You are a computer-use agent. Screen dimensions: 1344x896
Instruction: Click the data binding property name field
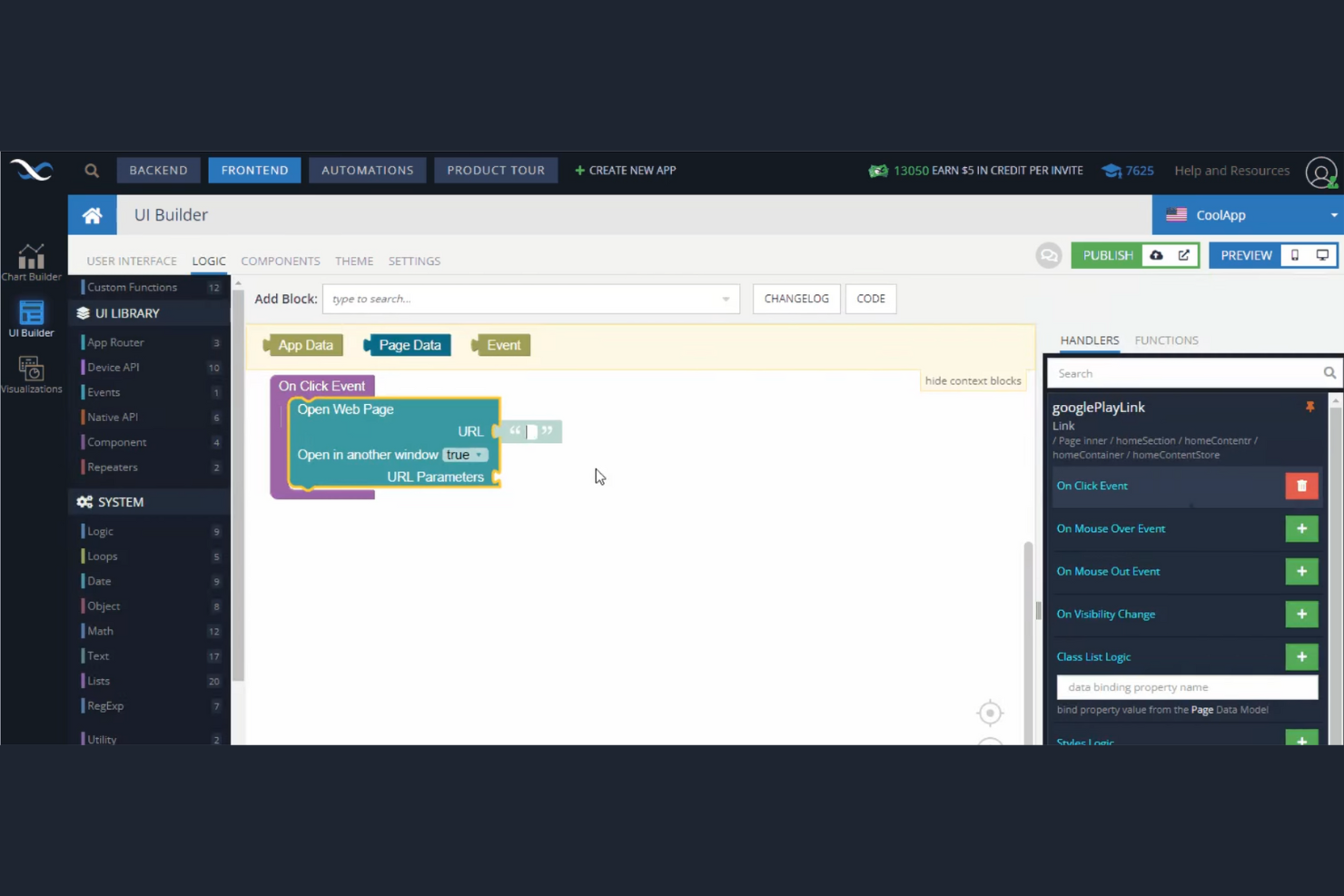(x=1187, y=687)
